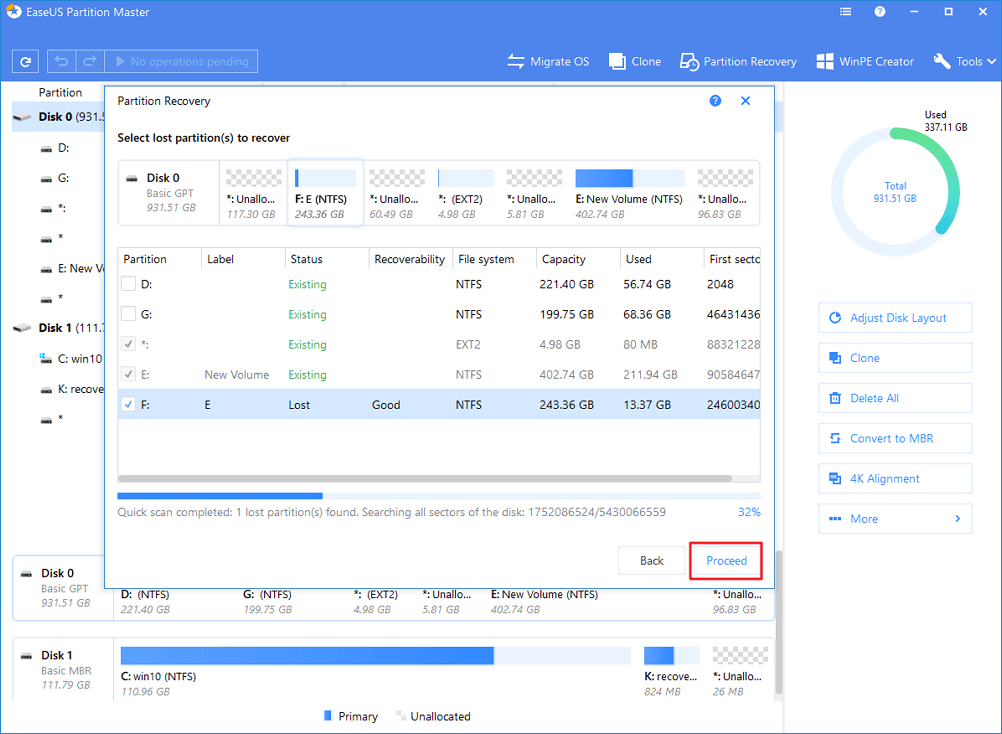The height and width of the screenshot is (734, 1002).
Task: Select the EXT2 4.98 GB block in the dialog
Action: pos(464,193)
